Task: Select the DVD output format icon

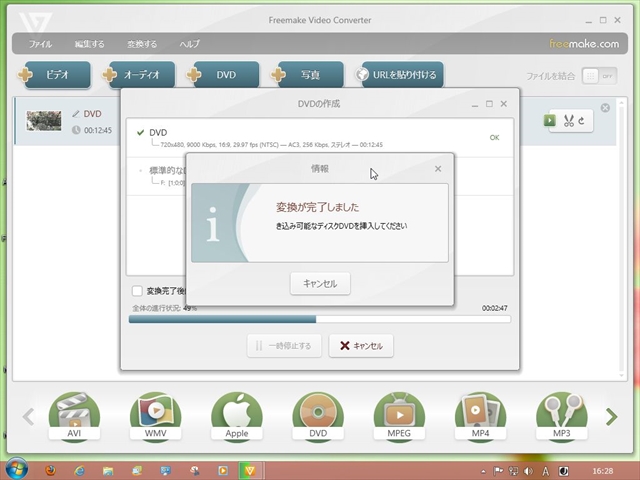Action: tap(318, 415)
